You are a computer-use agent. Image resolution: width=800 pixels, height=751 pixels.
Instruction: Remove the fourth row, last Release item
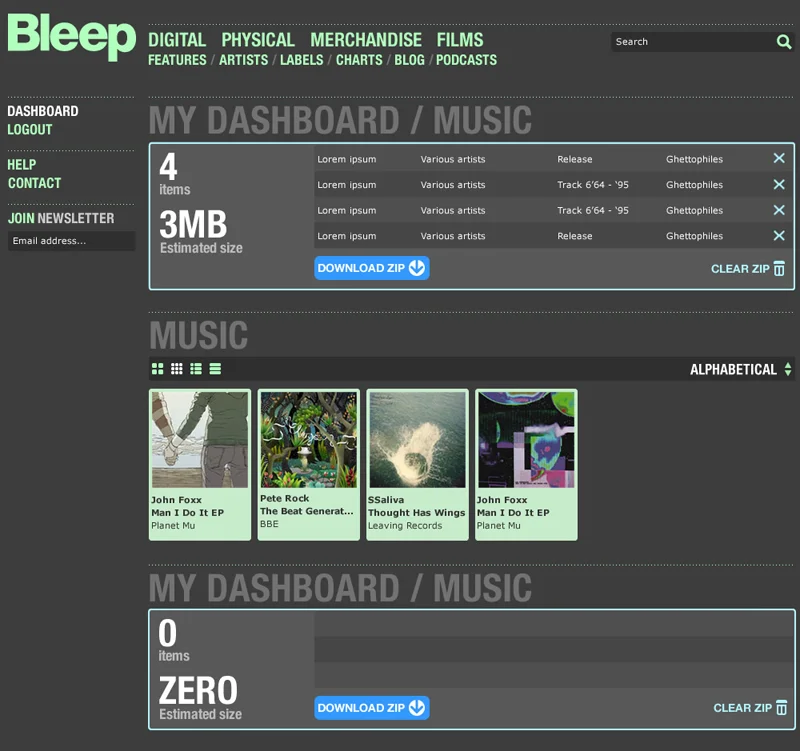[x=779, y=236]
